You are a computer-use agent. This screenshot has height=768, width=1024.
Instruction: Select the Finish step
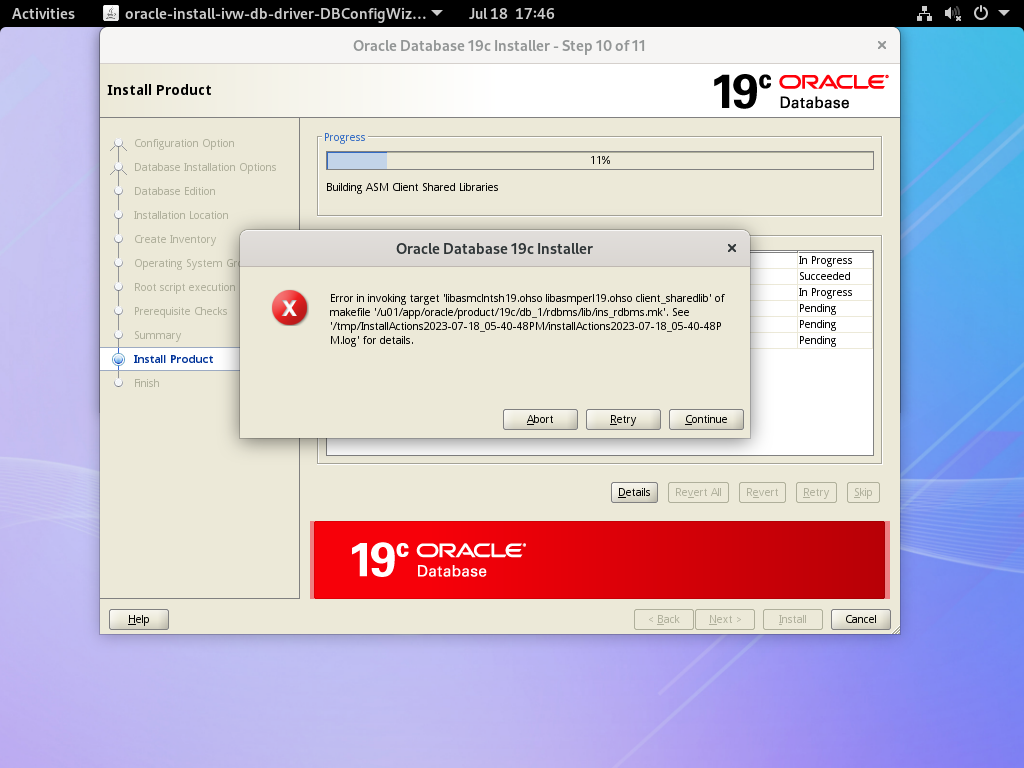point(146,383)
